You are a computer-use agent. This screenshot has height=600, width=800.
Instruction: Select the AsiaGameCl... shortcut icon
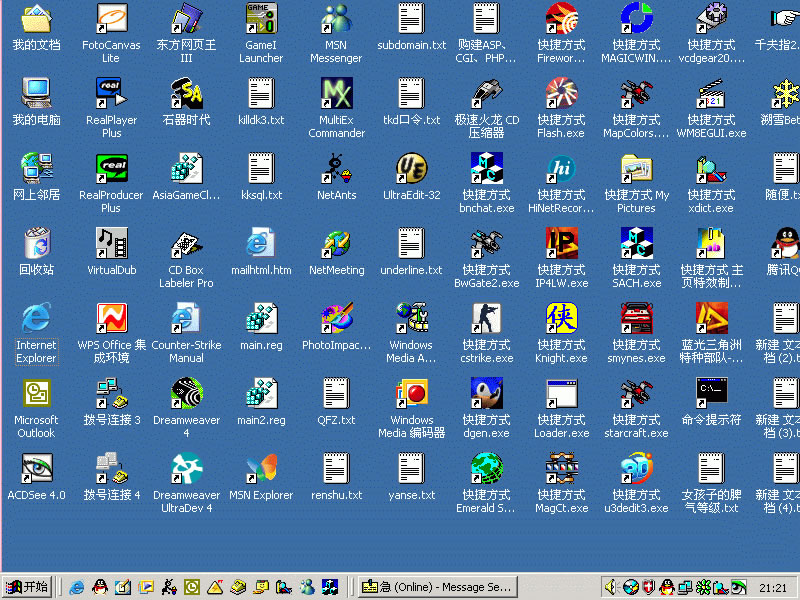(x=186, y=168)
